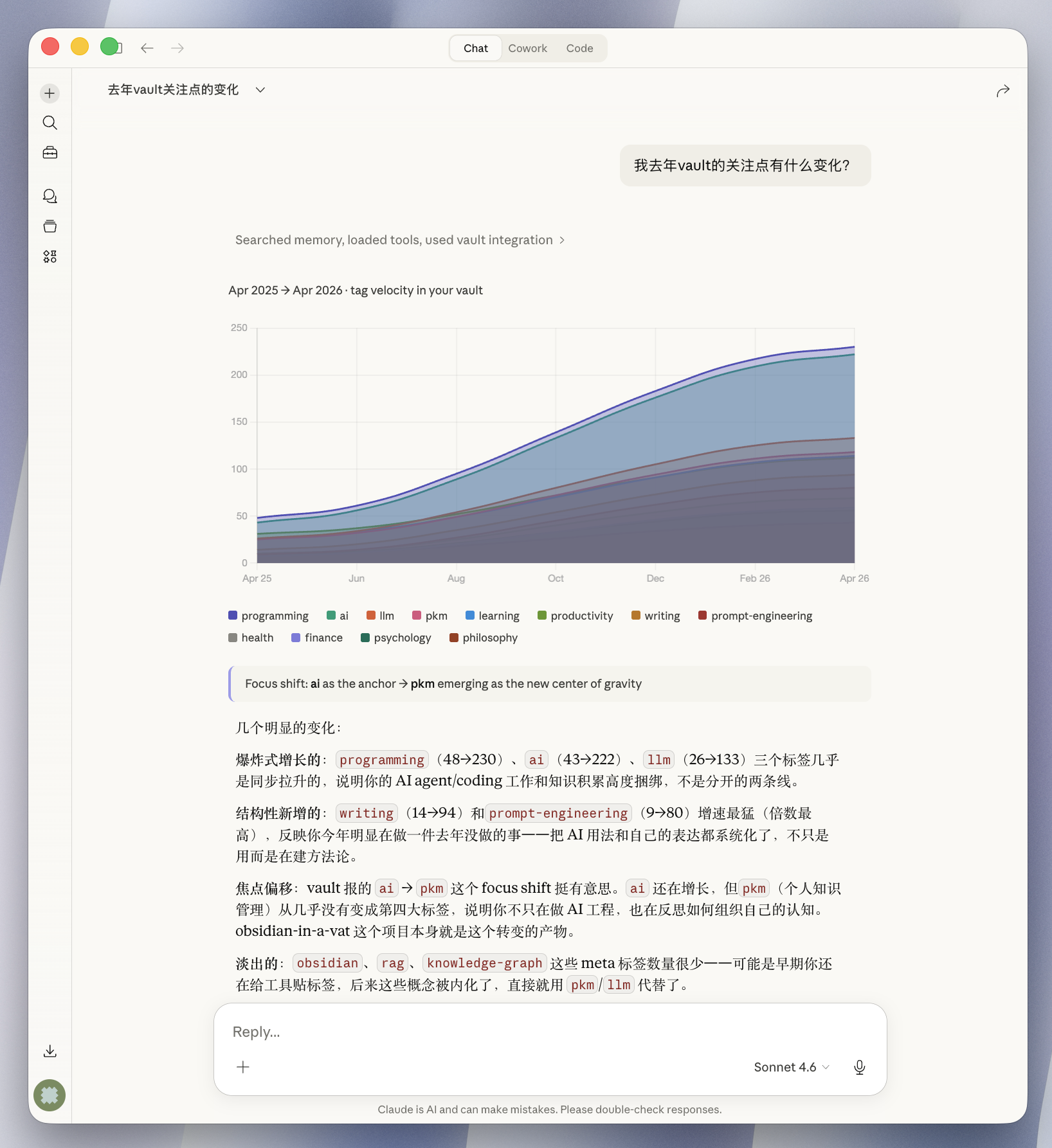Open the search icon in sidebar
The image size is (1052, 1148).
(x=50, y=123)
